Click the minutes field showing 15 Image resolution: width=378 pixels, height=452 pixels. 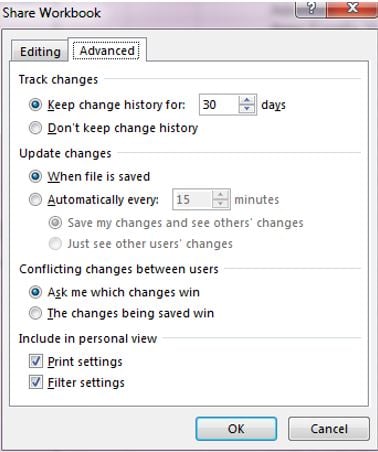193,200
